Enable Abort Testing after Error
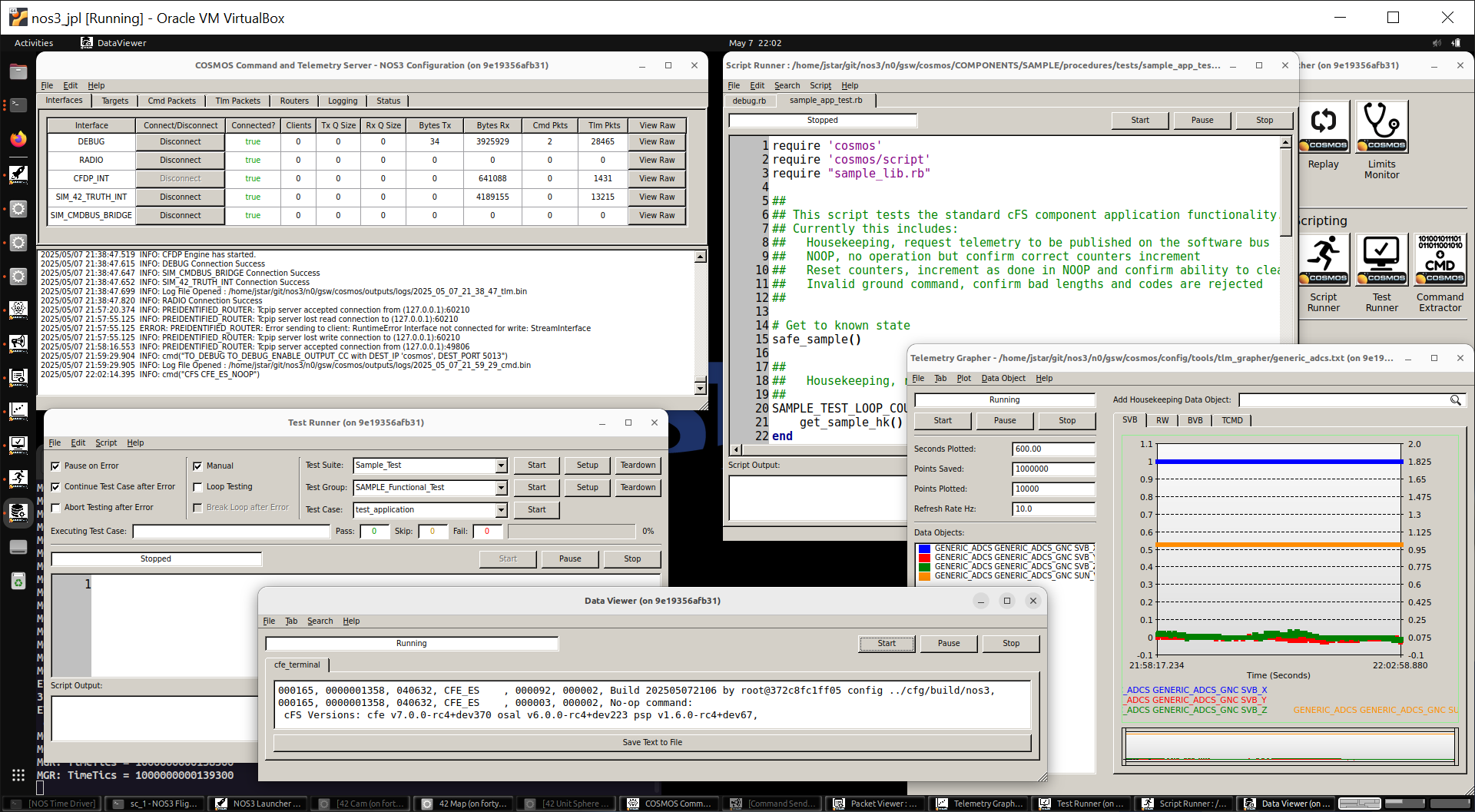Viewport: 1475px width, 812px height. pos(55,508)
